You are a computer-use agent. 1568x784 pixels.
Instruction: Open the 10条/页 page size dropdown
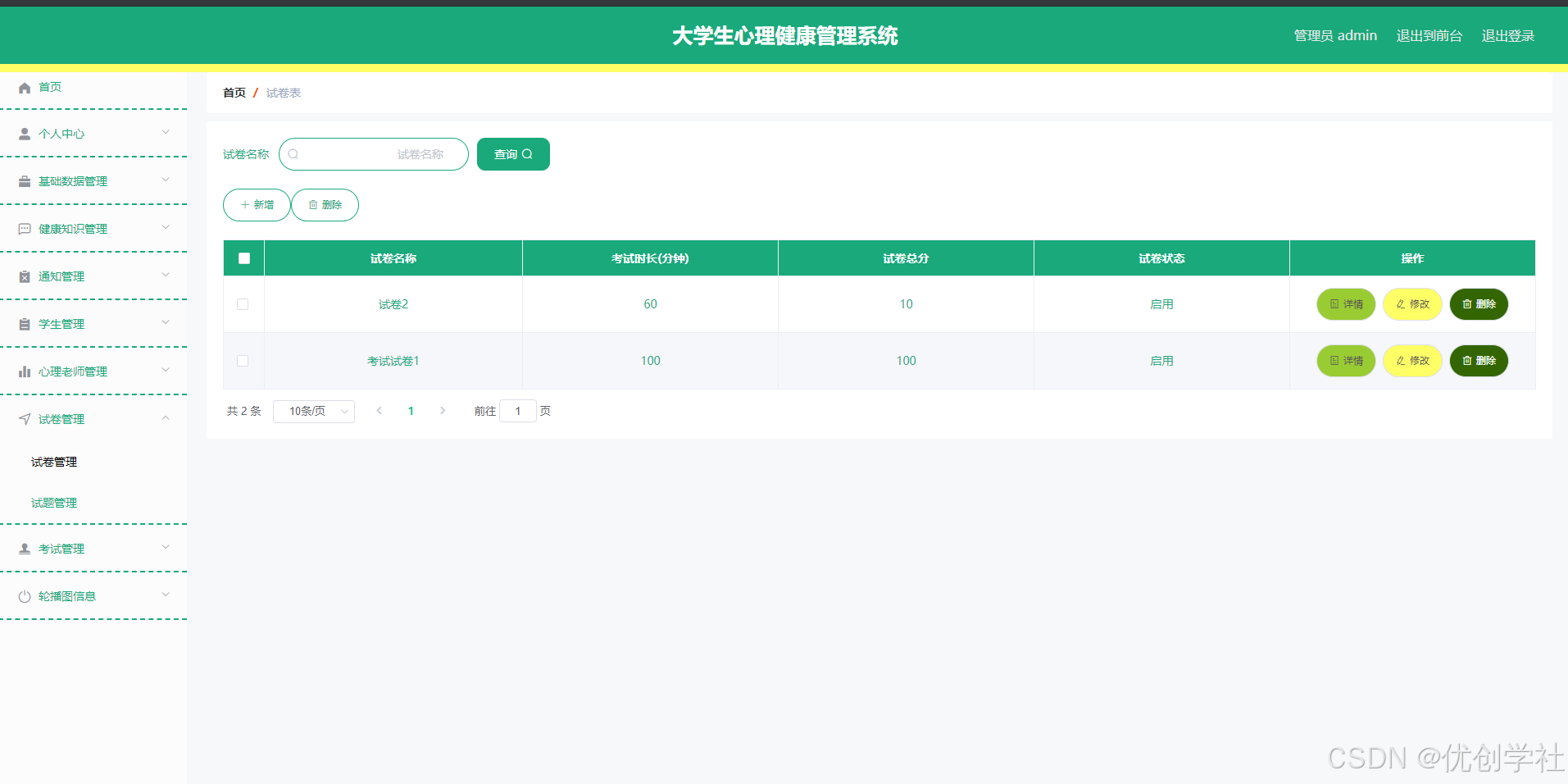(x=313, y=411)
